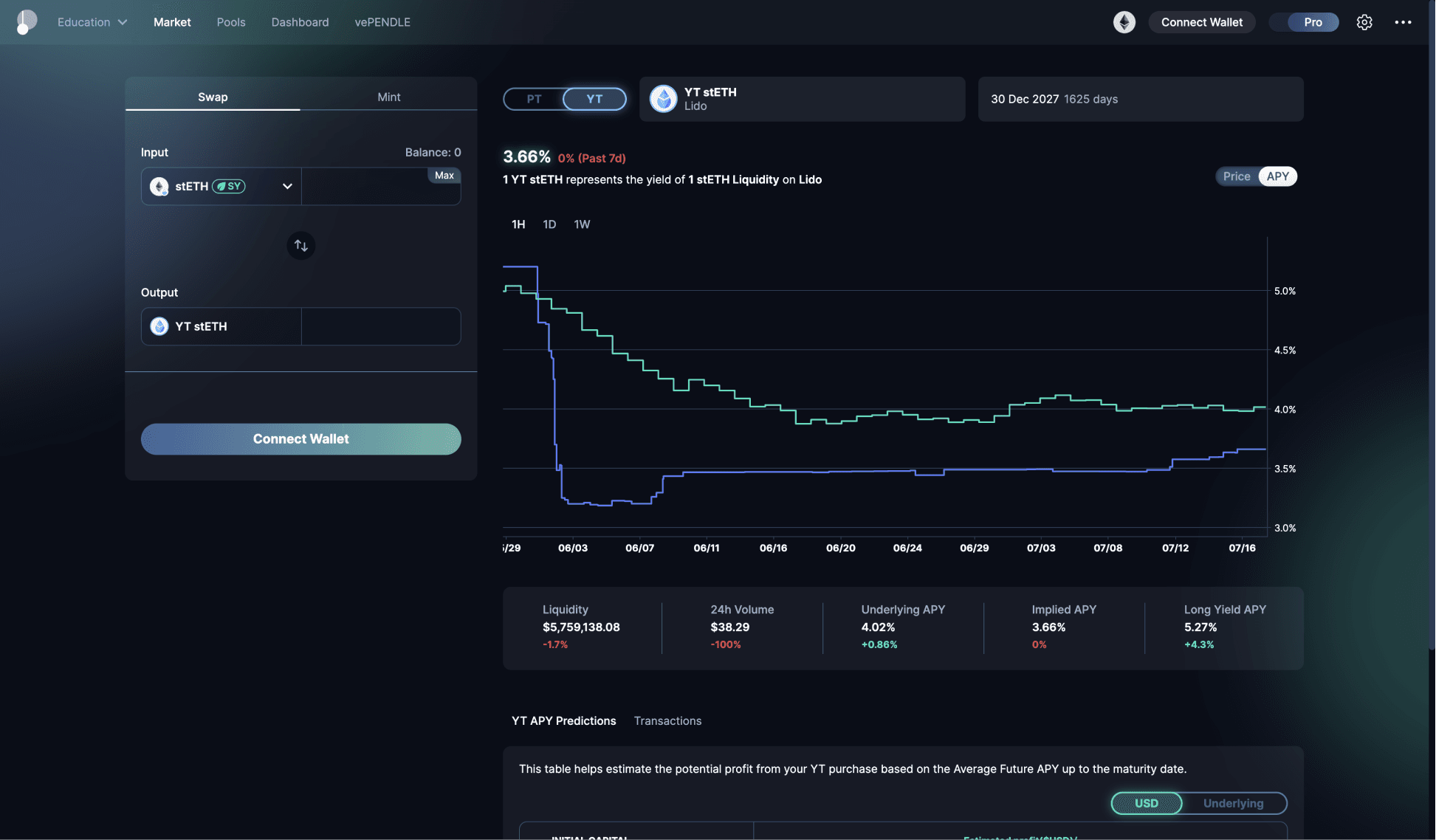Viewport: 1436px width, 840px height.
Task: Open the Transactions tab
Action: (667, 721)
